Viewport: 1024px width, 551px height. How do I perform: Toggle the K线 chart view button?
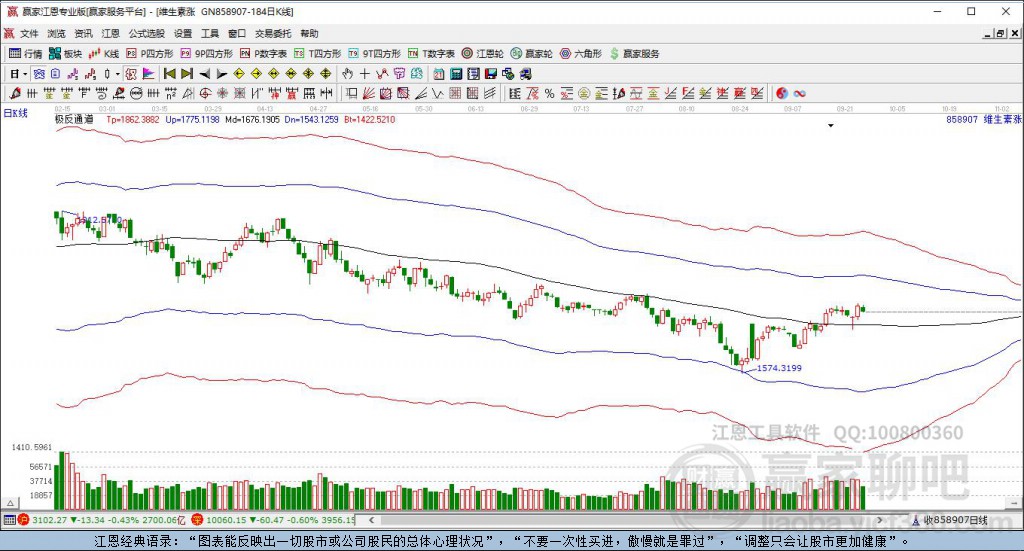(x=104, y=54)
